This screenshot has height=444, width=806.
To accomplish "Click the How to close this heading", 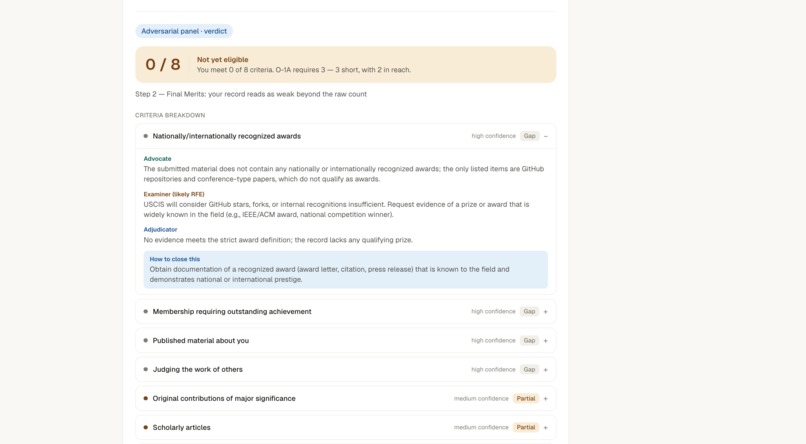I will (175, 260).
